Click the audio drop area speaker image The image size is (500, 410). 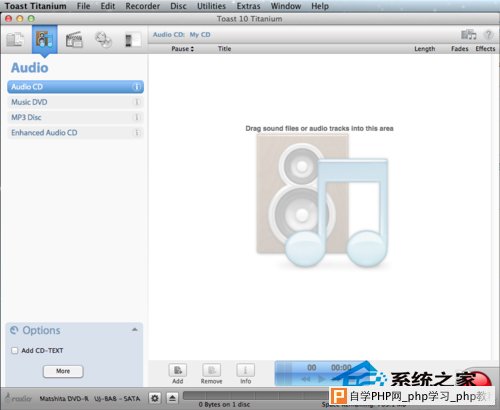pyautogui.click(x=322, y=200)
